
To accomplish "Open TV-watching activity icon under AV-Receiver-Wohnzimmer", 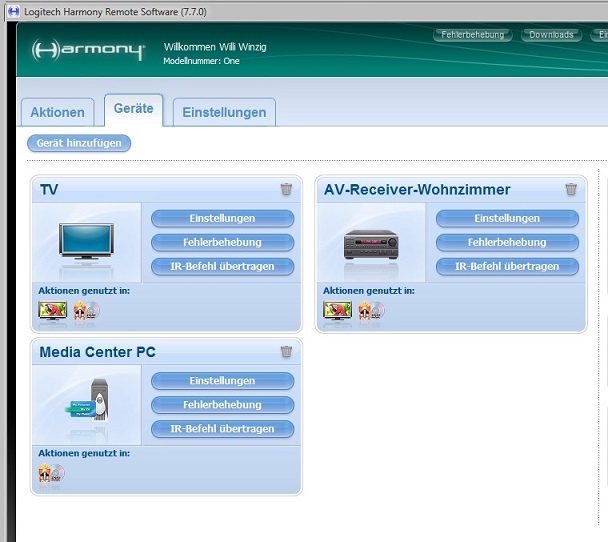I will (x=337, y=311).
